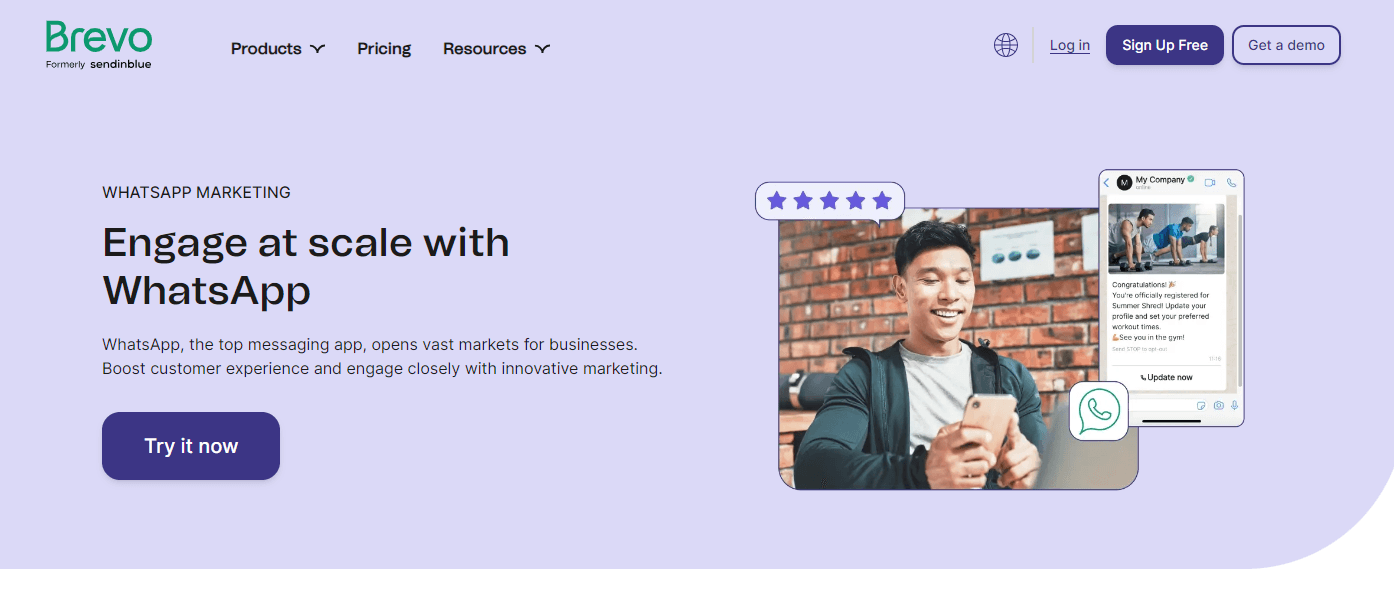Click the microphone icon in chat mockup
The width and height of the screenshot is (1394, 596).
1234,405
